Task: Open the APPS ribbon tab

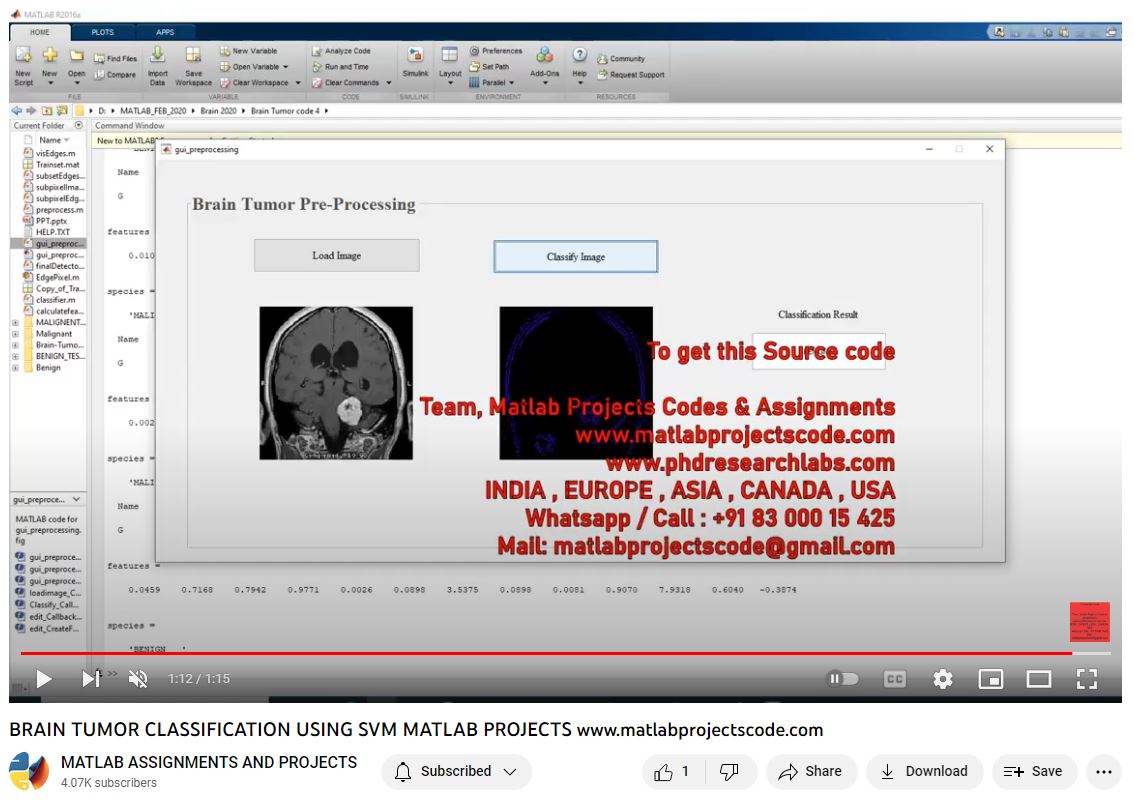Action: [x=165, y=32]
